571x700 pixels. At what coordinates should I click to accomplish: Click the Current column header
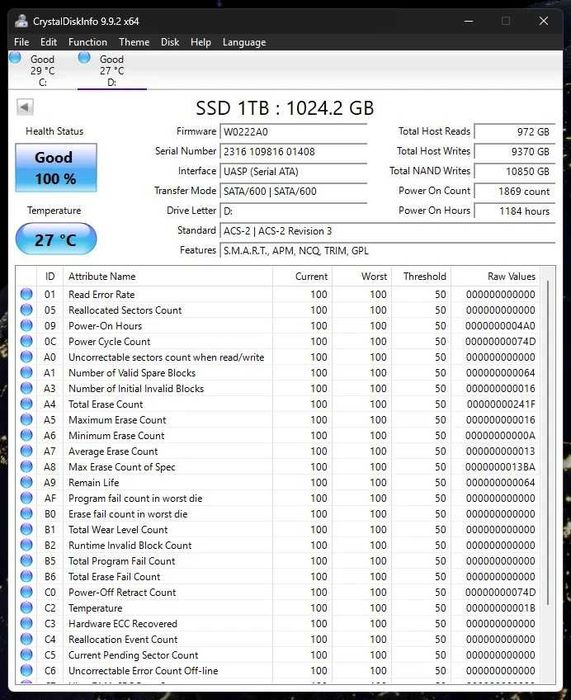302,276
